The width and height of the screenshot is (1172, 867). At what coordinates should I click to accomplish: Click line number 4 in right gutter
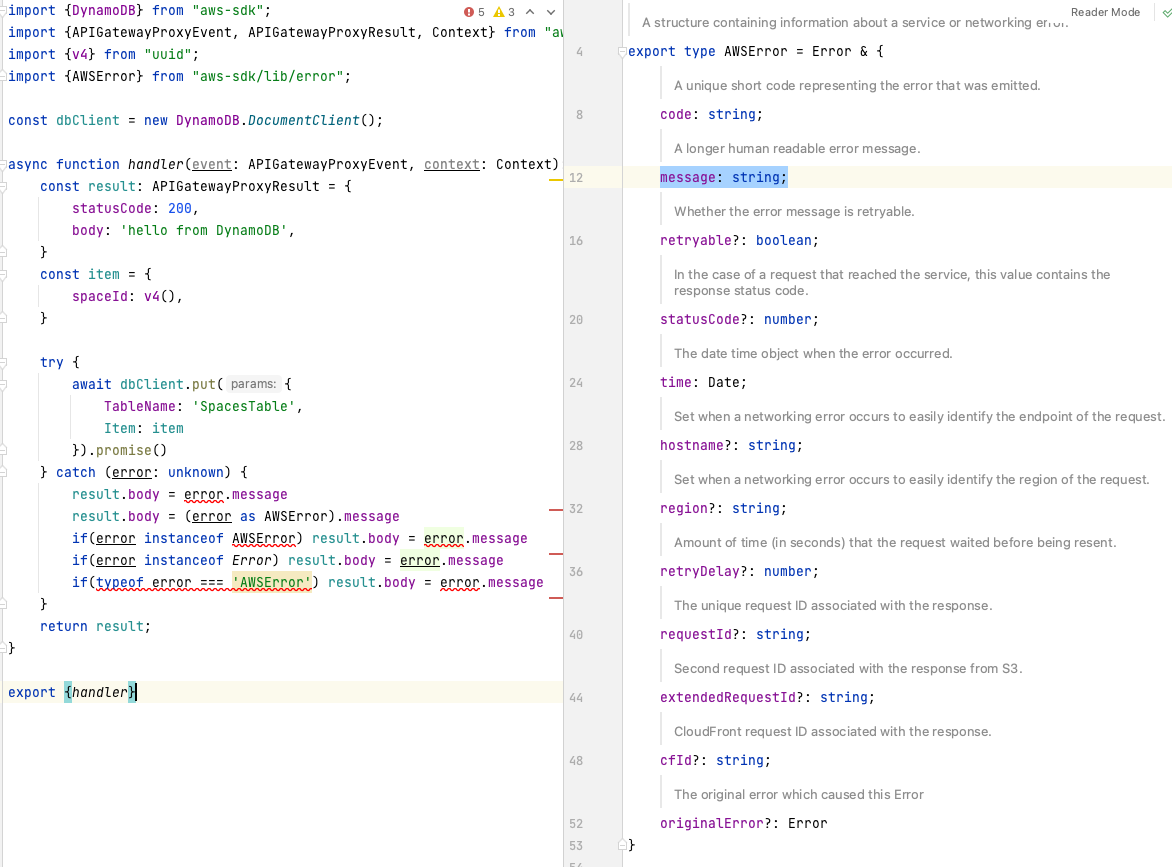579,52
